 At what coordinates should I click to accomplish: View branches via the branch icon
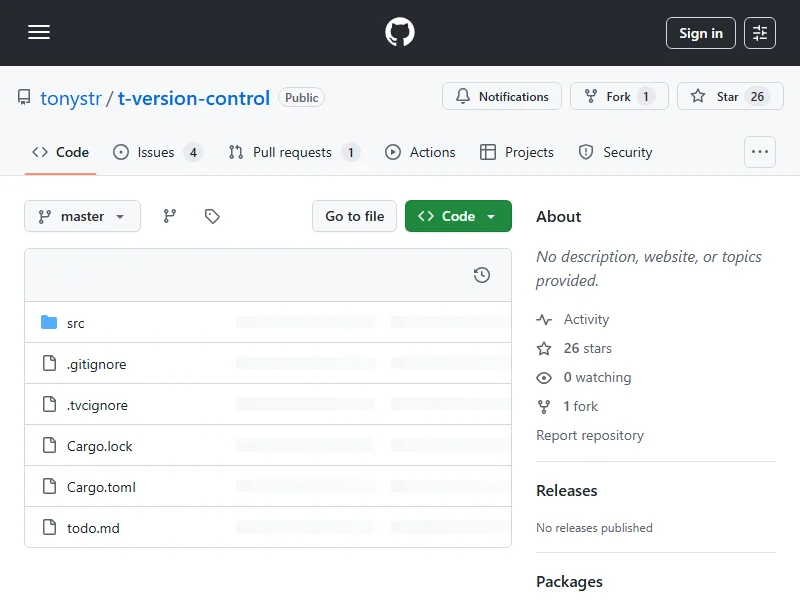point(170,216)
